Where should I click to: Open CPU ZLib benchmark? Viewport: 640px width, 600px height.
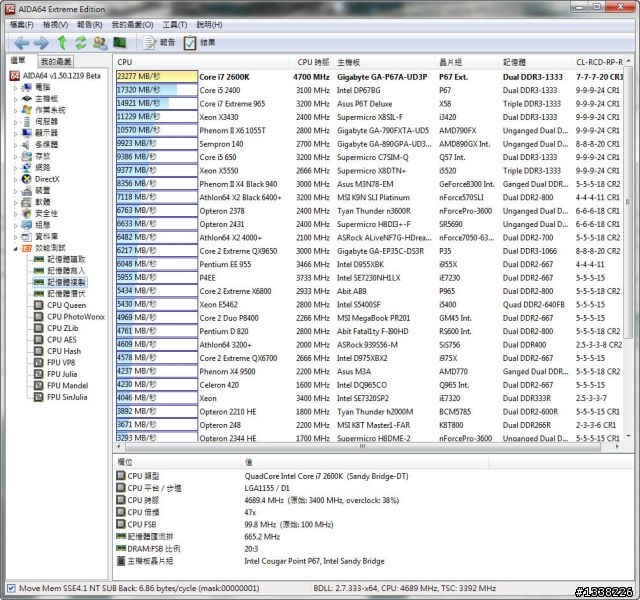62,328
